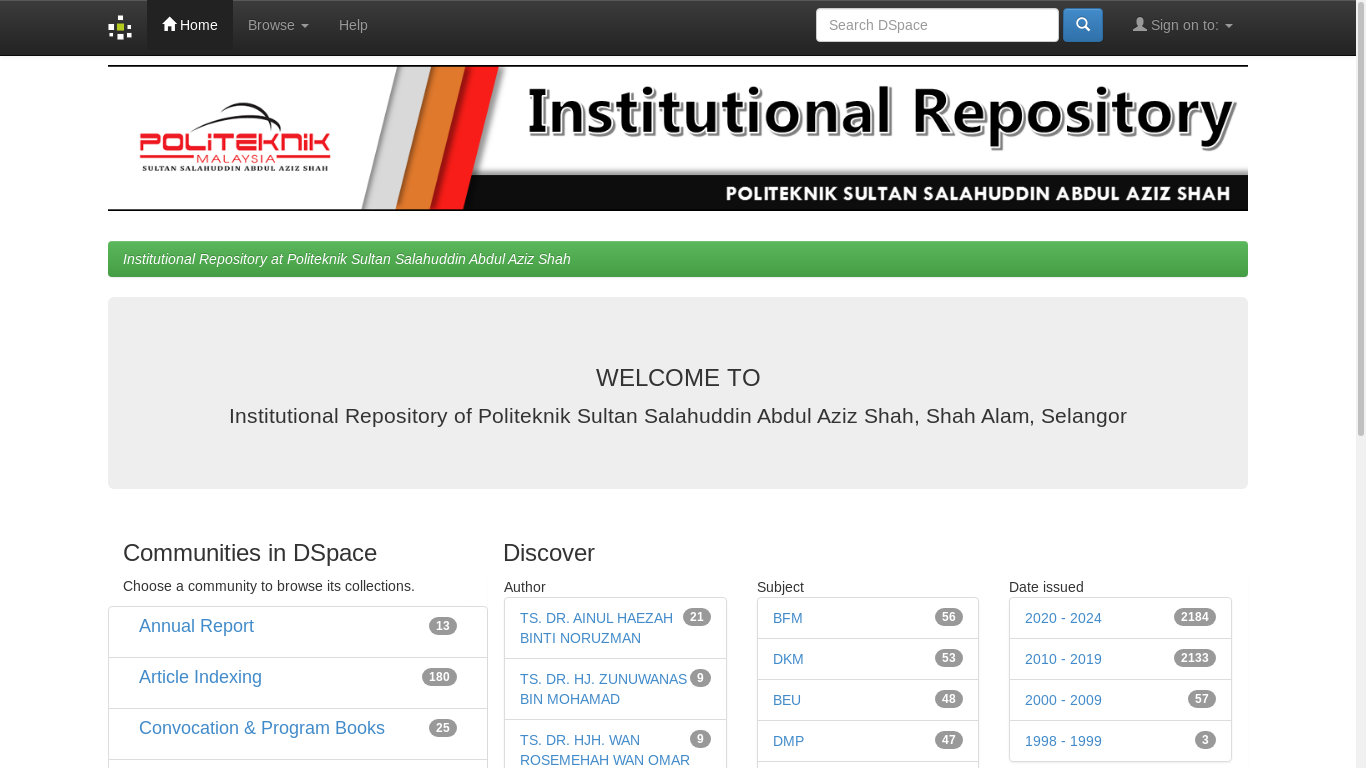Click the 53 badge beside DKM
The height and width of the screenshot is (768, 1366).
pyautogui.click(x=949, y=658)
